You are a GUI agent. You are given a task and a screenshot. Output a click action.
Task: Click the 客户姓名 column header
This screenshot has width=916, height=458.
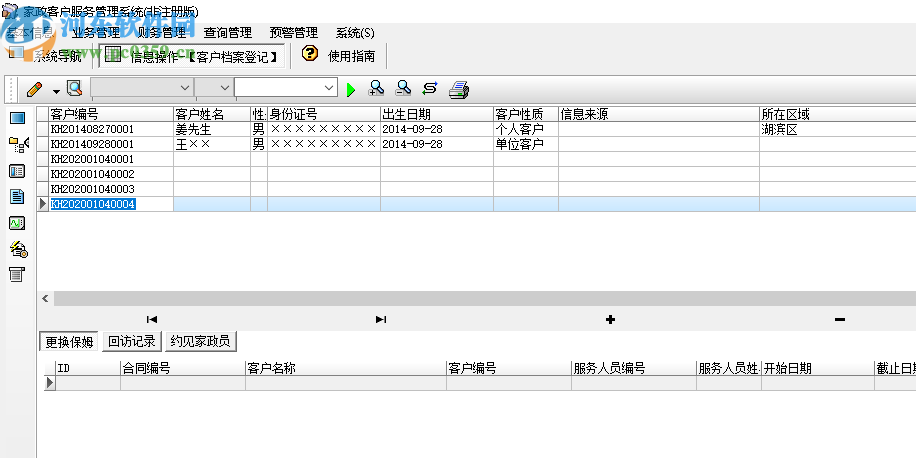pyautogui.click(x=212, y=113)
